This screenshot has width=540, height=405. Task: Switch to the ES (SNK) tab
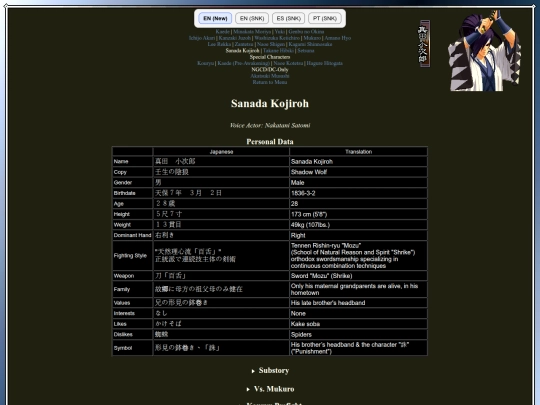click(x=288, y=18)
